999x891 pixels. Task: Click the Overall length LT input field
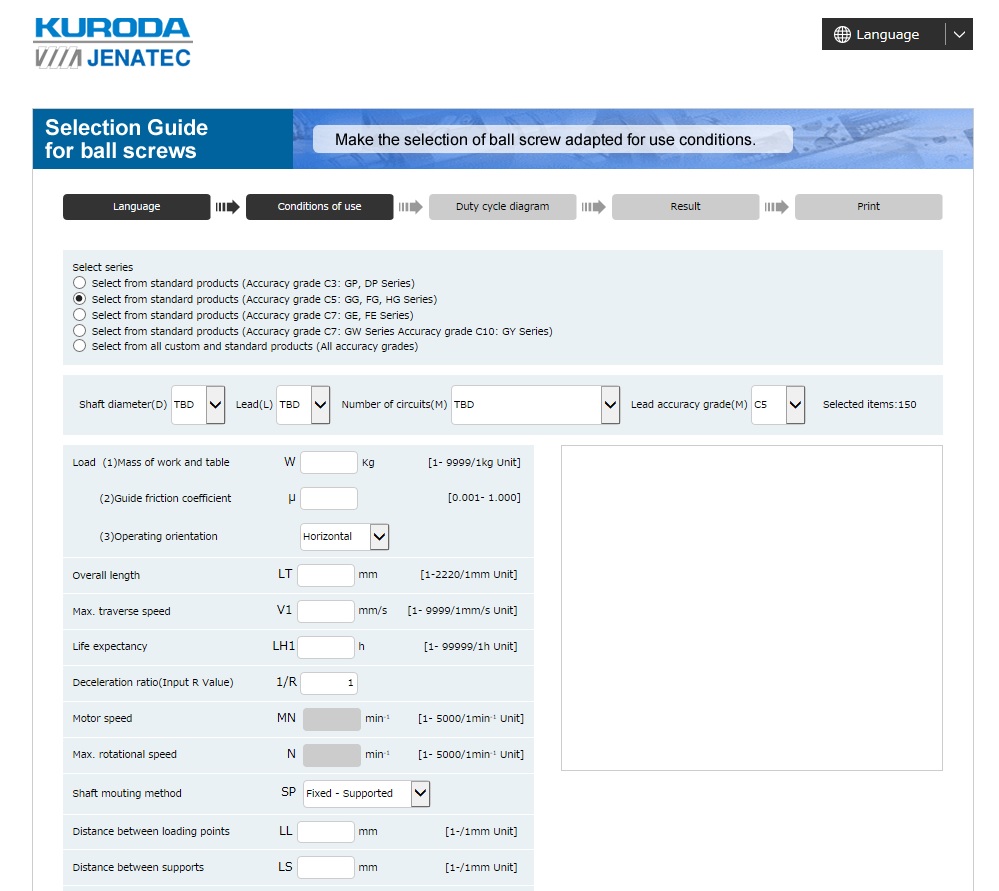[x=326, y=575]
